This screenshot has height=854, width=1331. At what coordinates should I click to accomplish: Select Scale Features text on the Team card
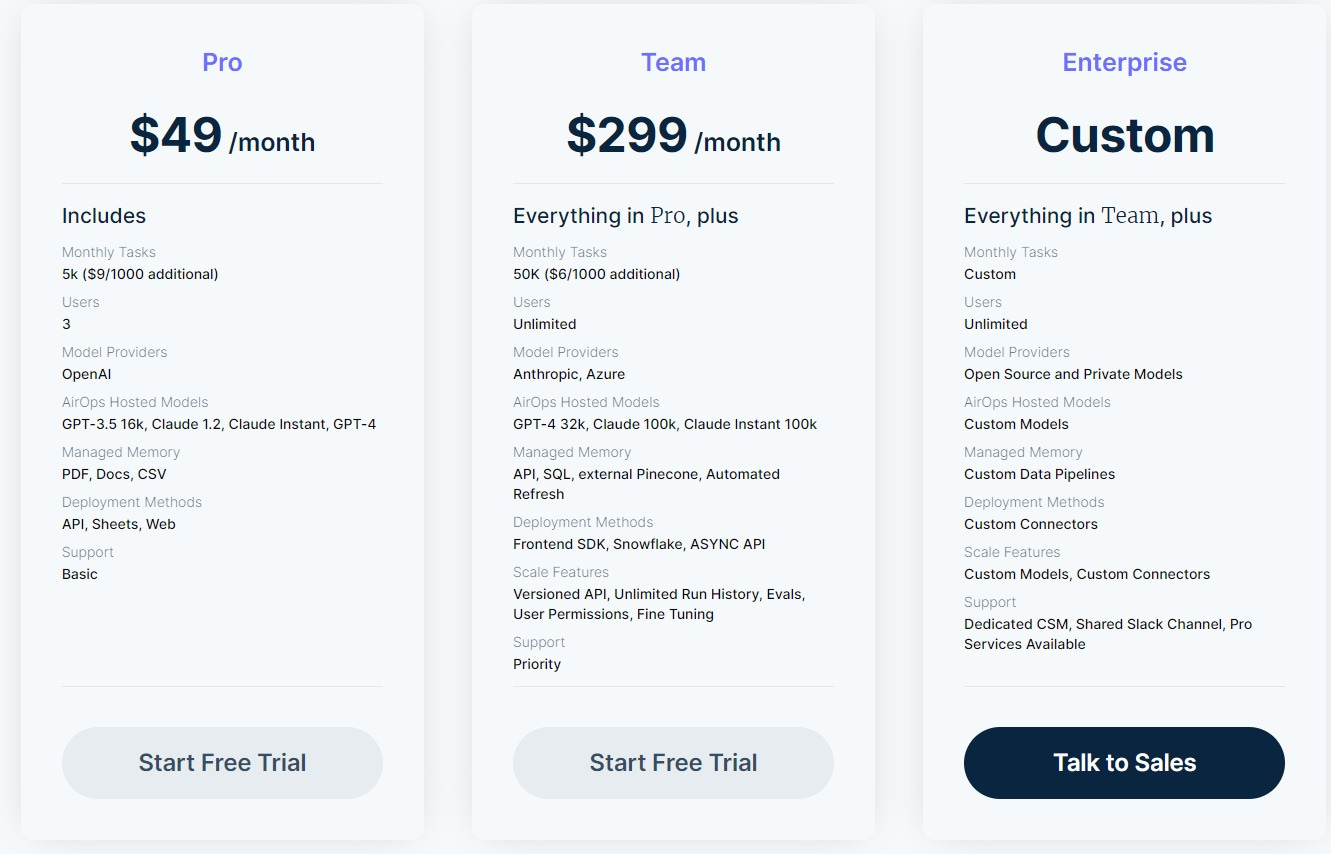click(561, 571)
